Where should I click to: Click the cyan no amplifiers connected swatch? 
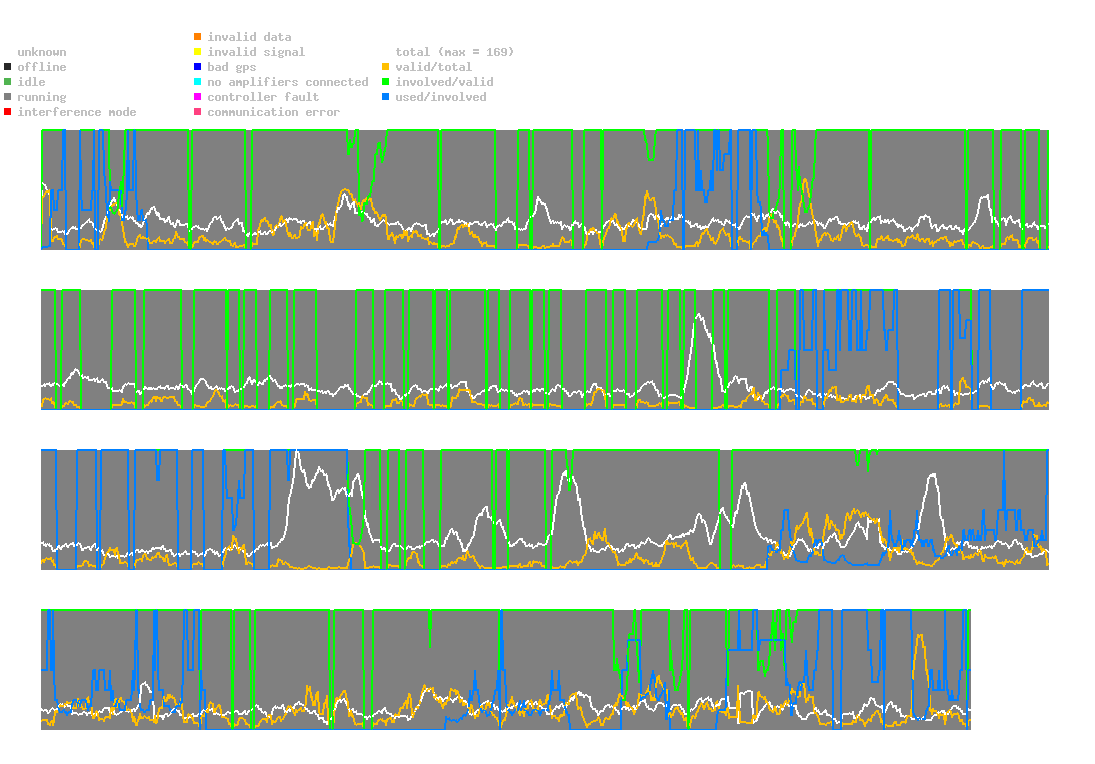(198, 82)
